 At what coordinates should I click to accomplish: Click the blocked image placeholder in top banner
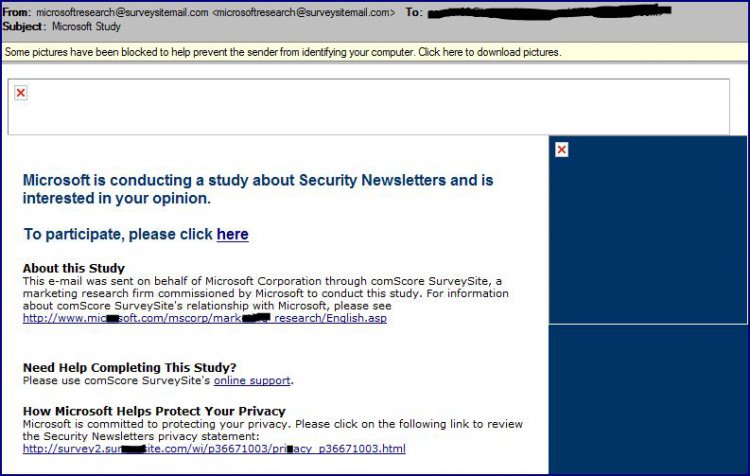click(21, 93)
